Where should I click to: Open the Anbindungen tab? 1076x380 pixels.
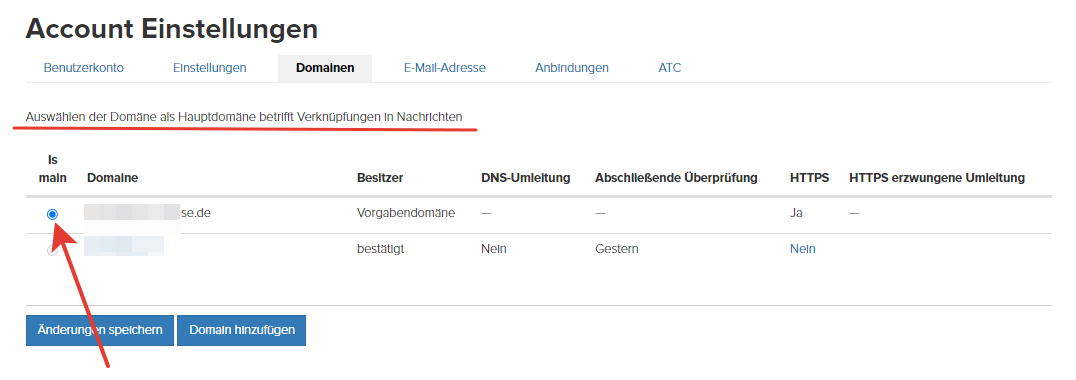[x=572, y=68]
